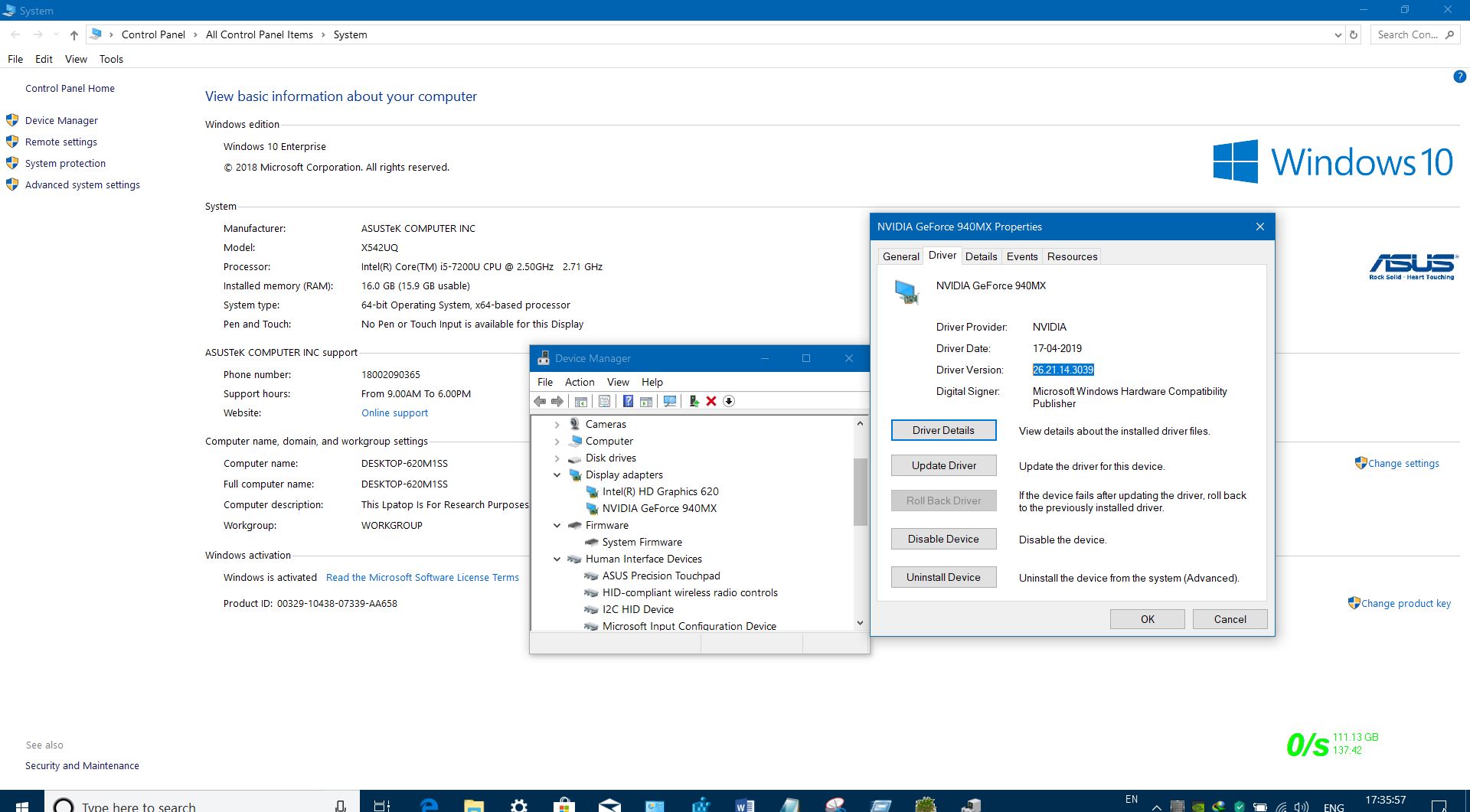
Task: Click the Update device driver toolbar icon
Action: (x=694, y=401)
